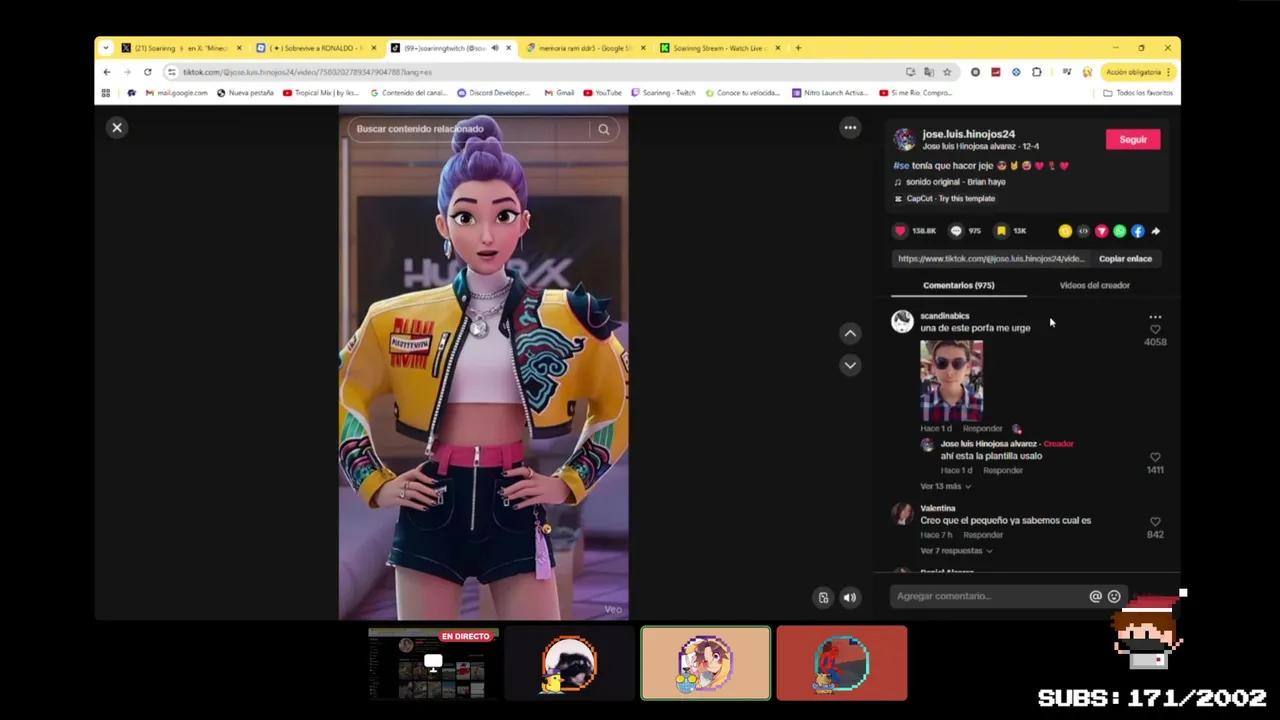Open the sonido original - Brian haye link
This screenshot has width=1280, height=720.
click(x=955, y=182)
